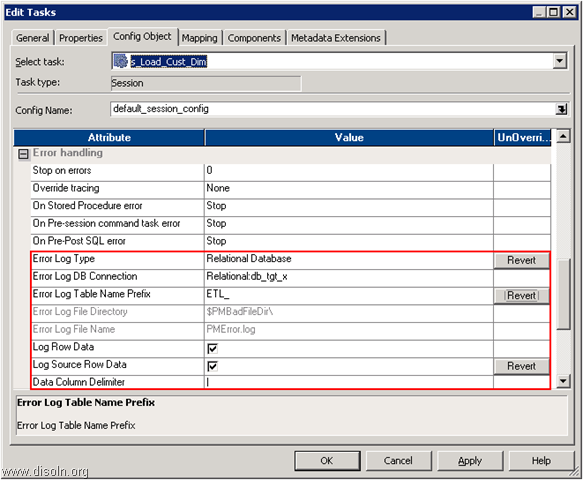Click the scrollbar down arrow in attribute grid

(563, 380)
